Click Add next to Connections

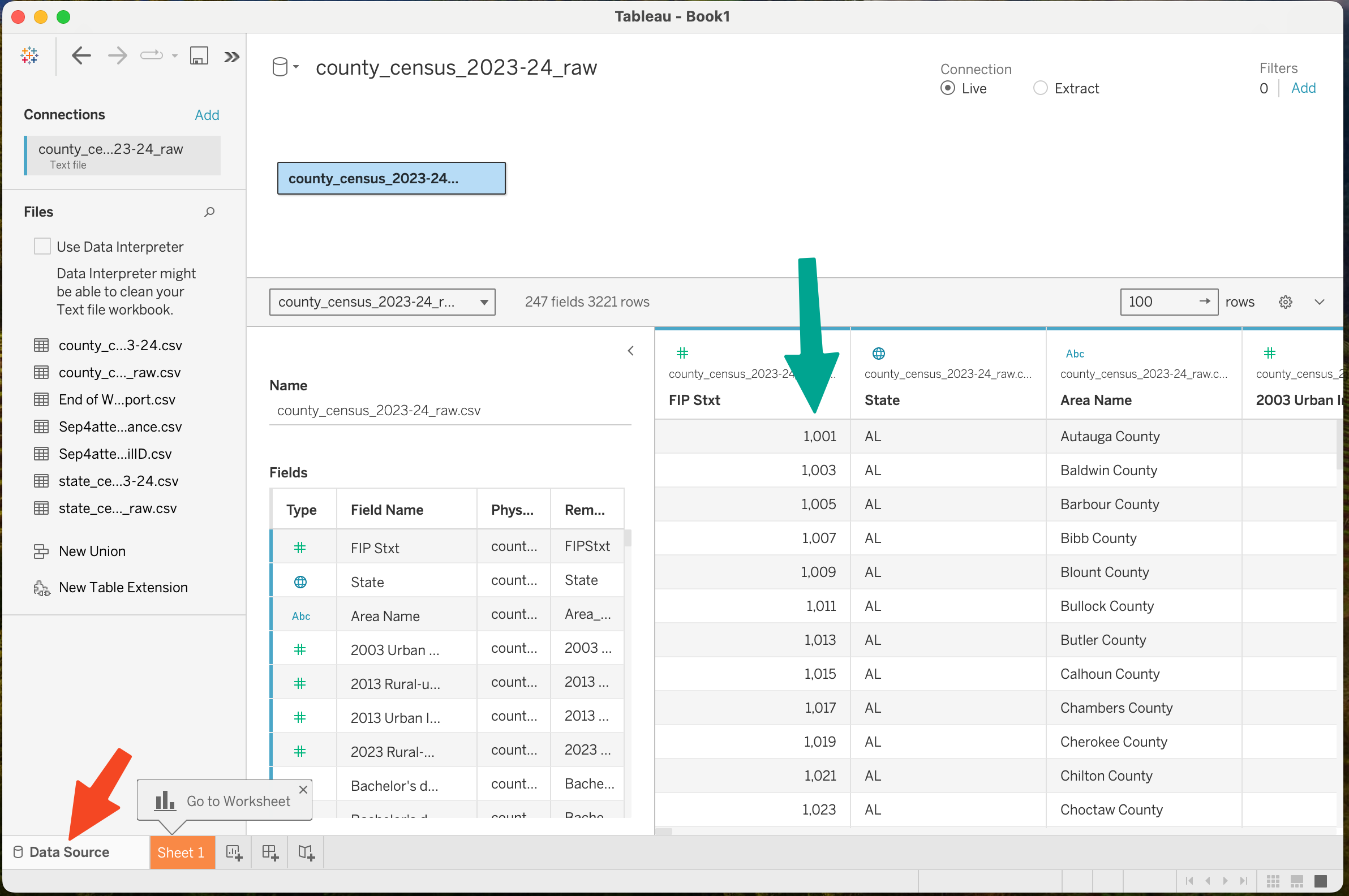pyautogui.click(x=207, y=115)
